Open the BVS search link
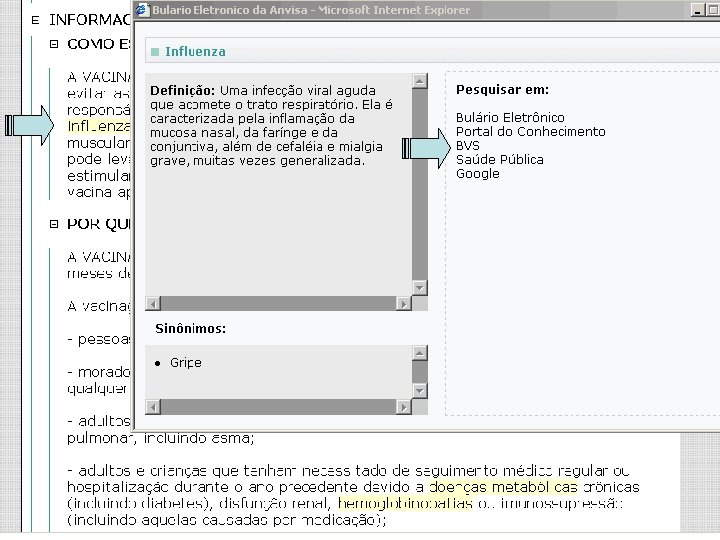Viewport: 720px width, 540px height. (x=467, y=146)
